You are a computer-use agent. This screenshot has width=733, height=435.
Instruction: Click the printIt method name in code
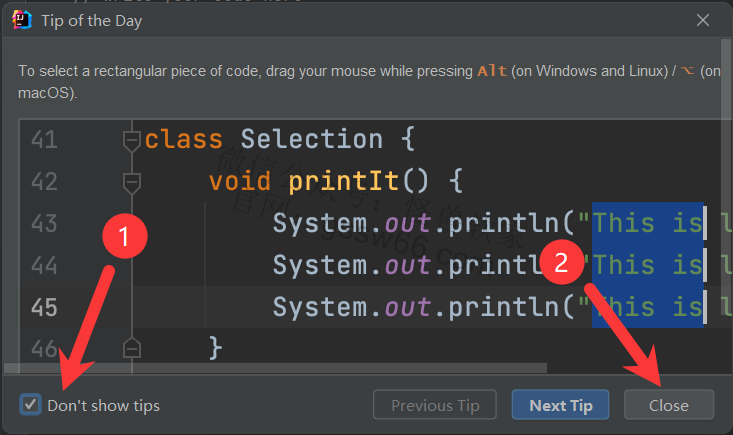[x=335, y=182]
